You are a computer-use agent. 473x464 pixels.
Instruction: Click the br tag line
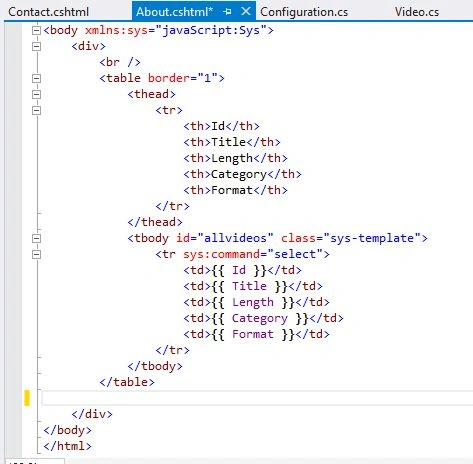click(120, 62)
